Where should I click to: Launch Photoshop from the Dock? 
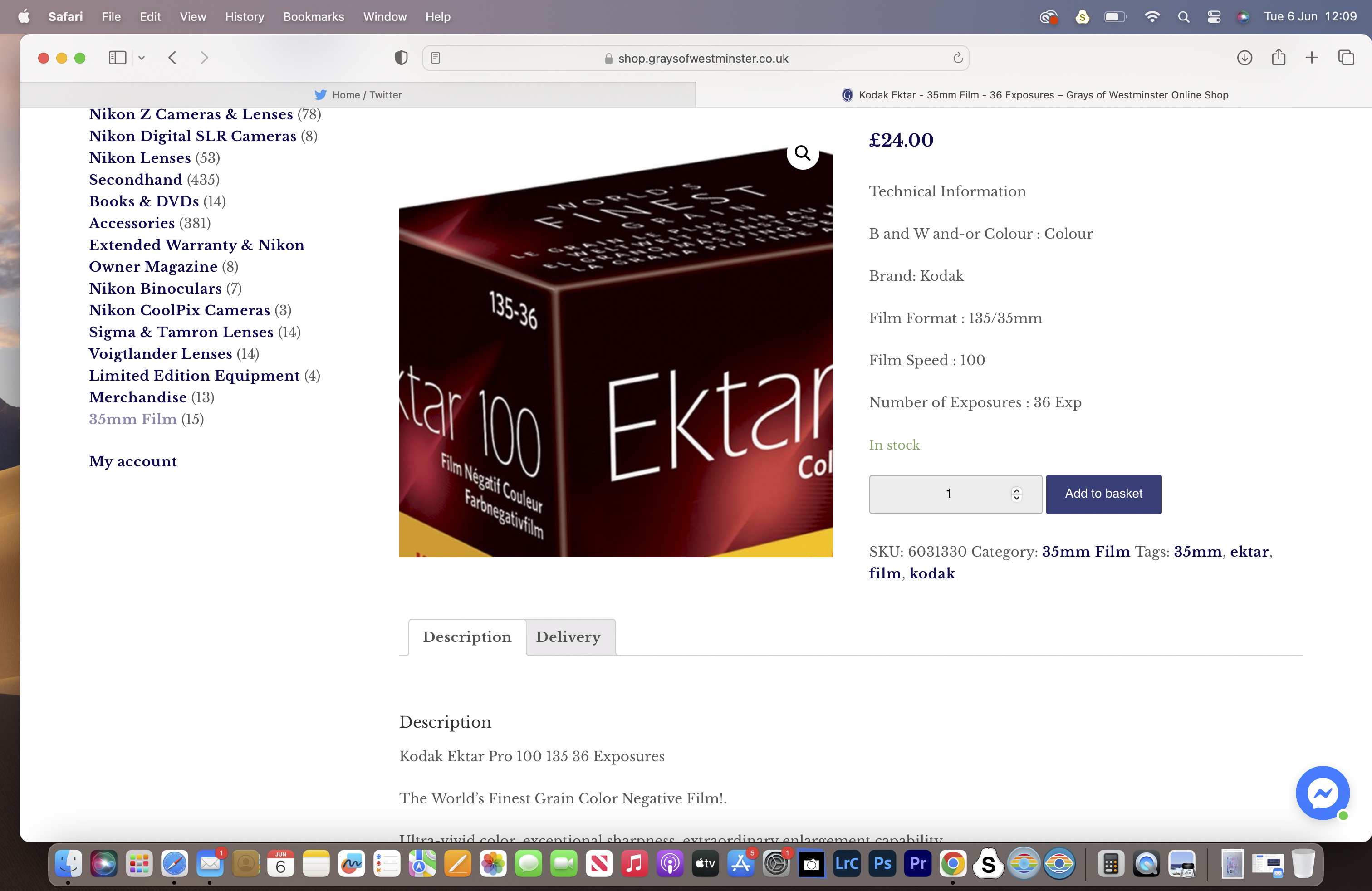(882, 863)
